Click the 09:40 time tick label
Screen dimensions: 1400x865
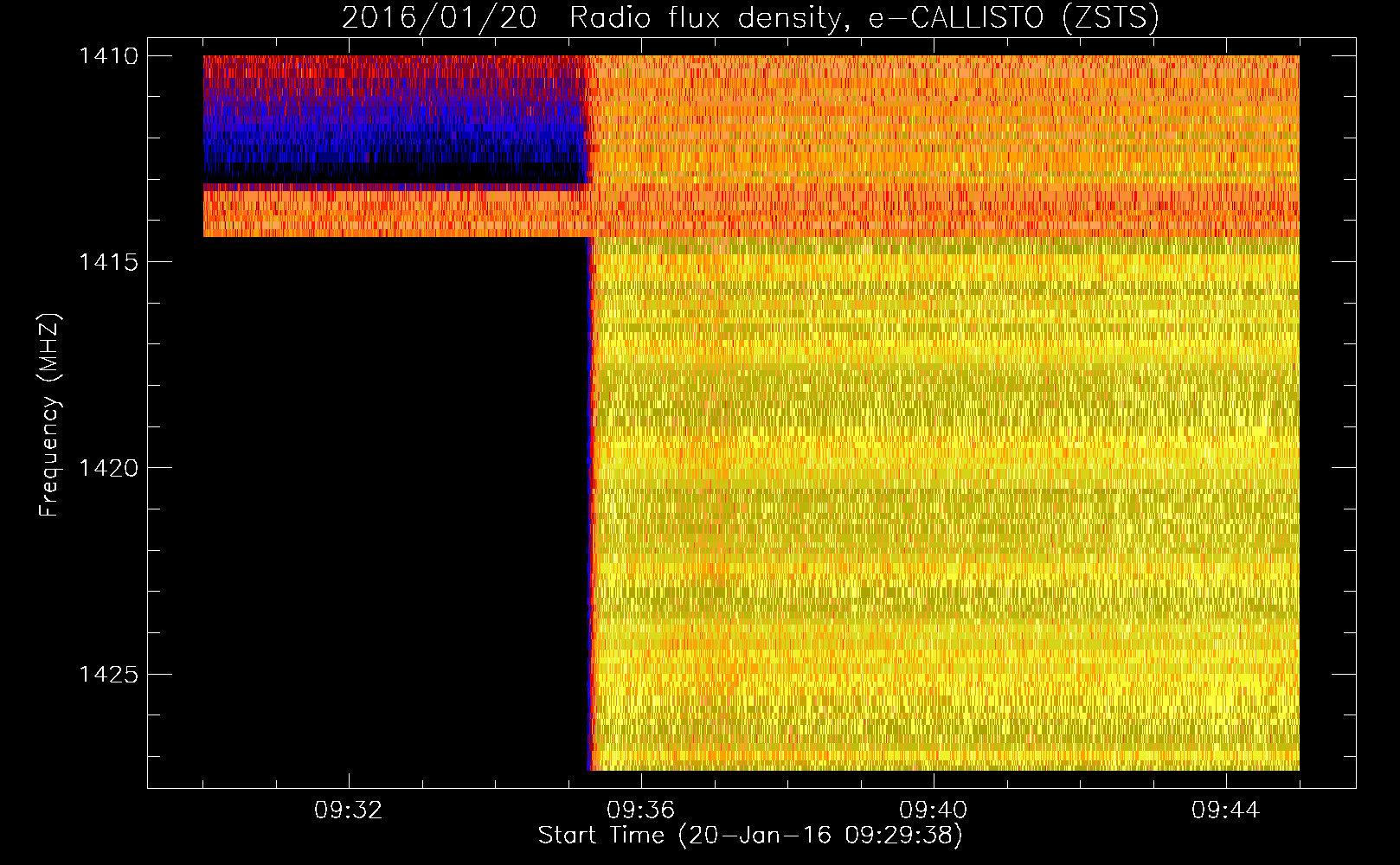934,811
